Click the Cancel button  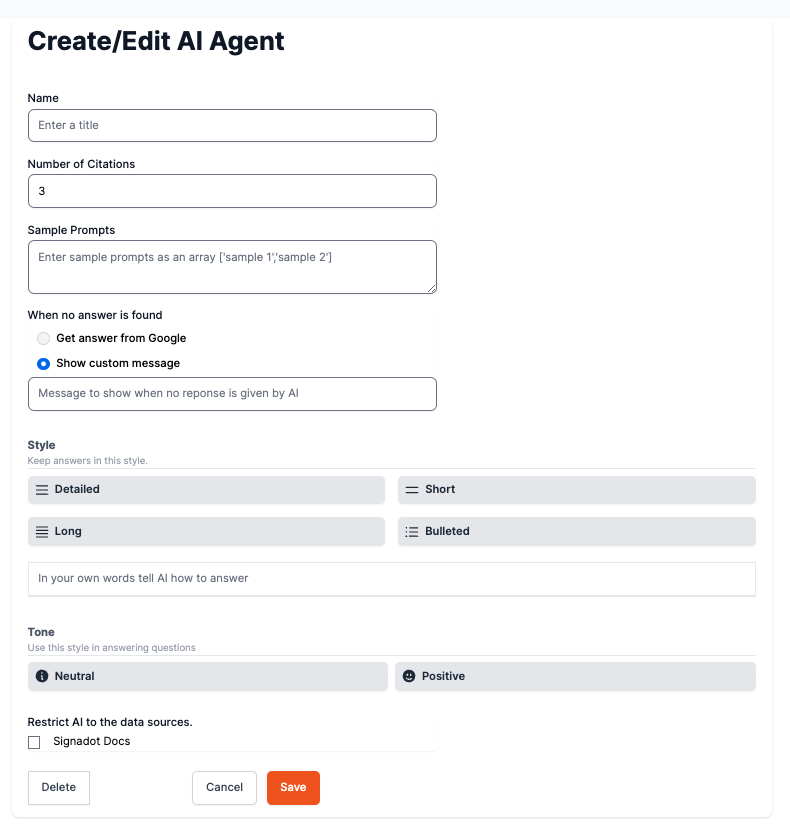224,788
